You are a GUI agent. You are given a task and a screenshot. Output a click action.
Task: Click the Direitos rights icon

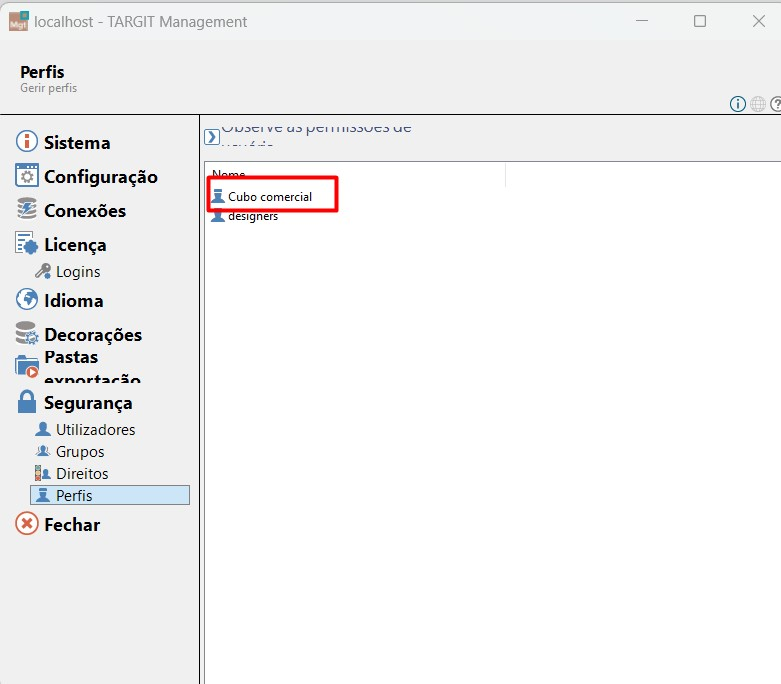pyautogui.click(x=43, y=473)
